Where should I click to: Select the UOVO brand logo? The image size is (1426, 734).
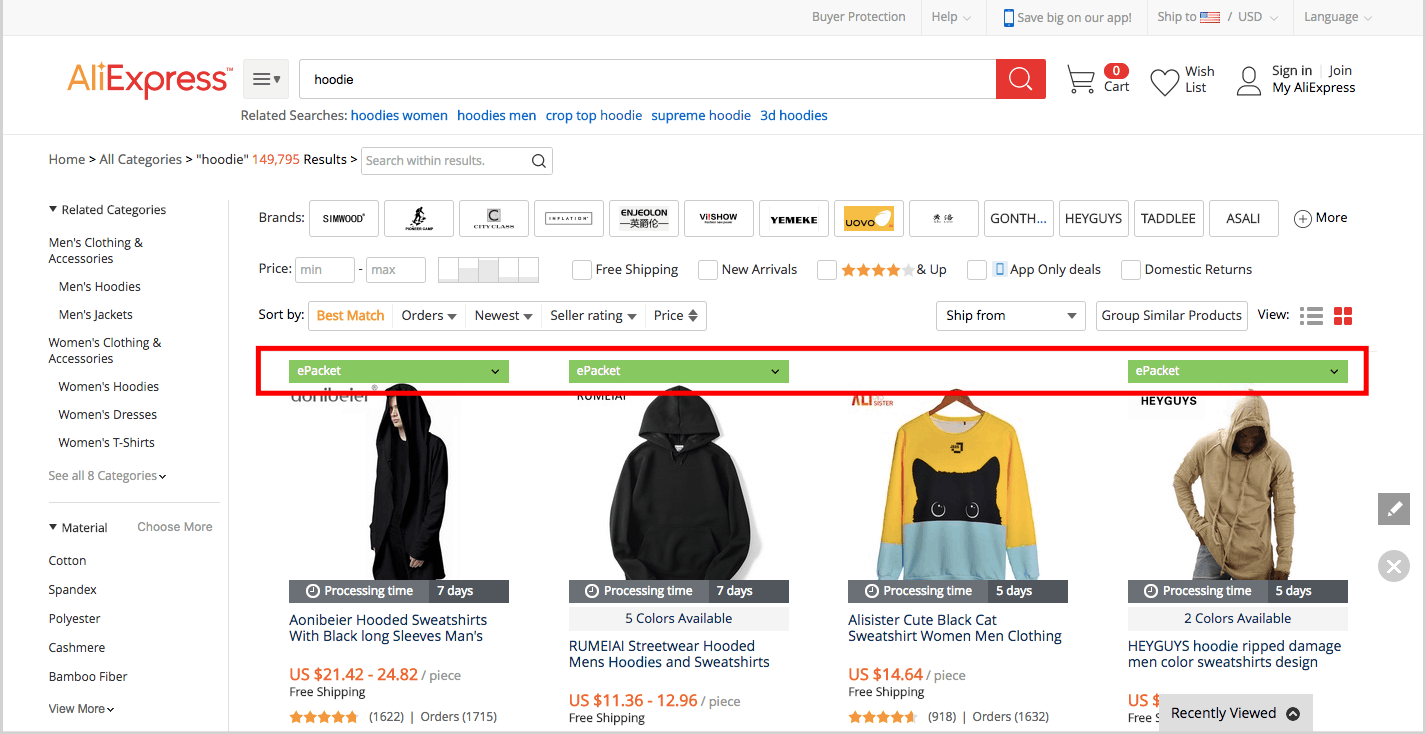click(x=869, y=218)
